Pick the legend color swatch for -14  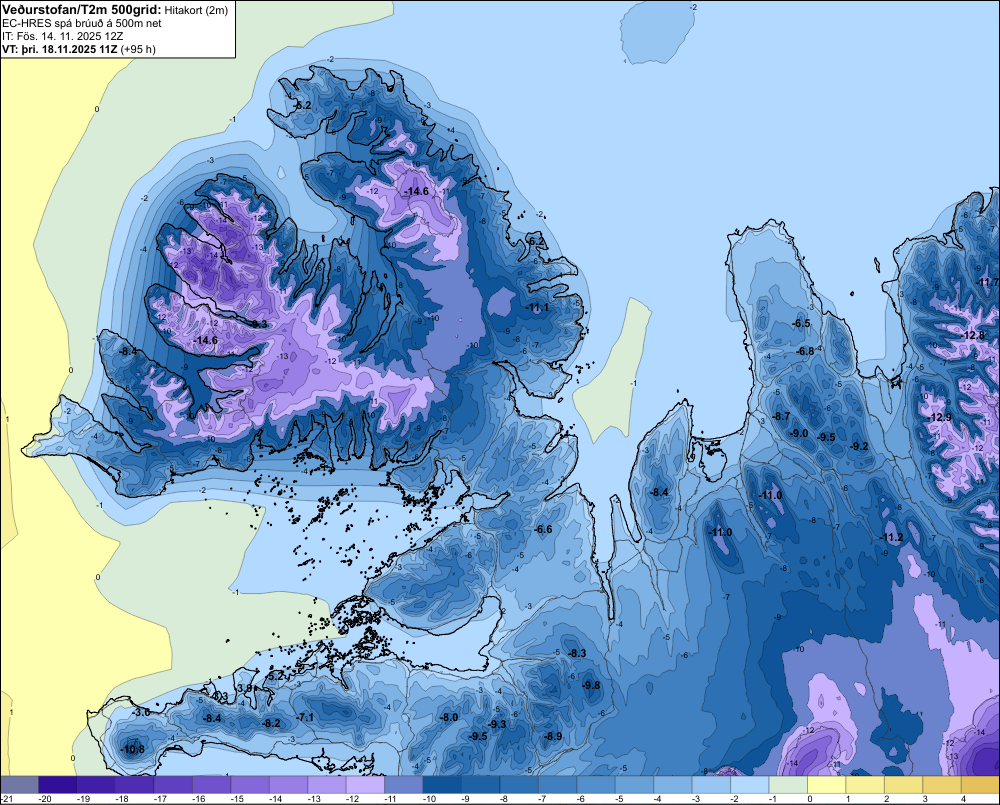point(288,785)
